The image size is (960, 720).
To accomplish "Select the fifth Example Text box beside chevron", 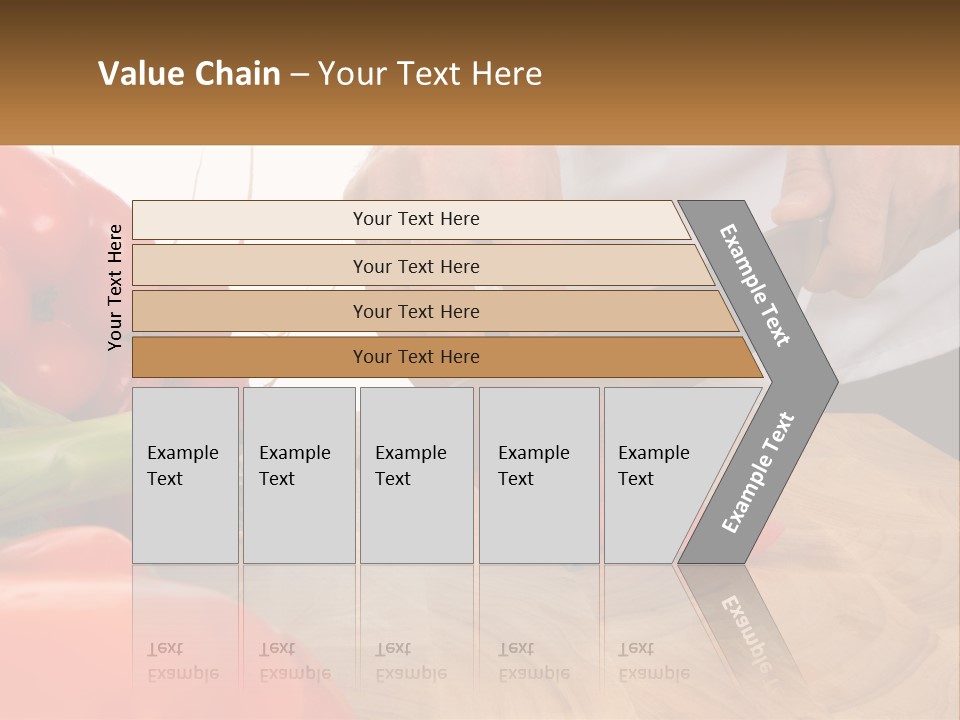I will pos(661,475).
